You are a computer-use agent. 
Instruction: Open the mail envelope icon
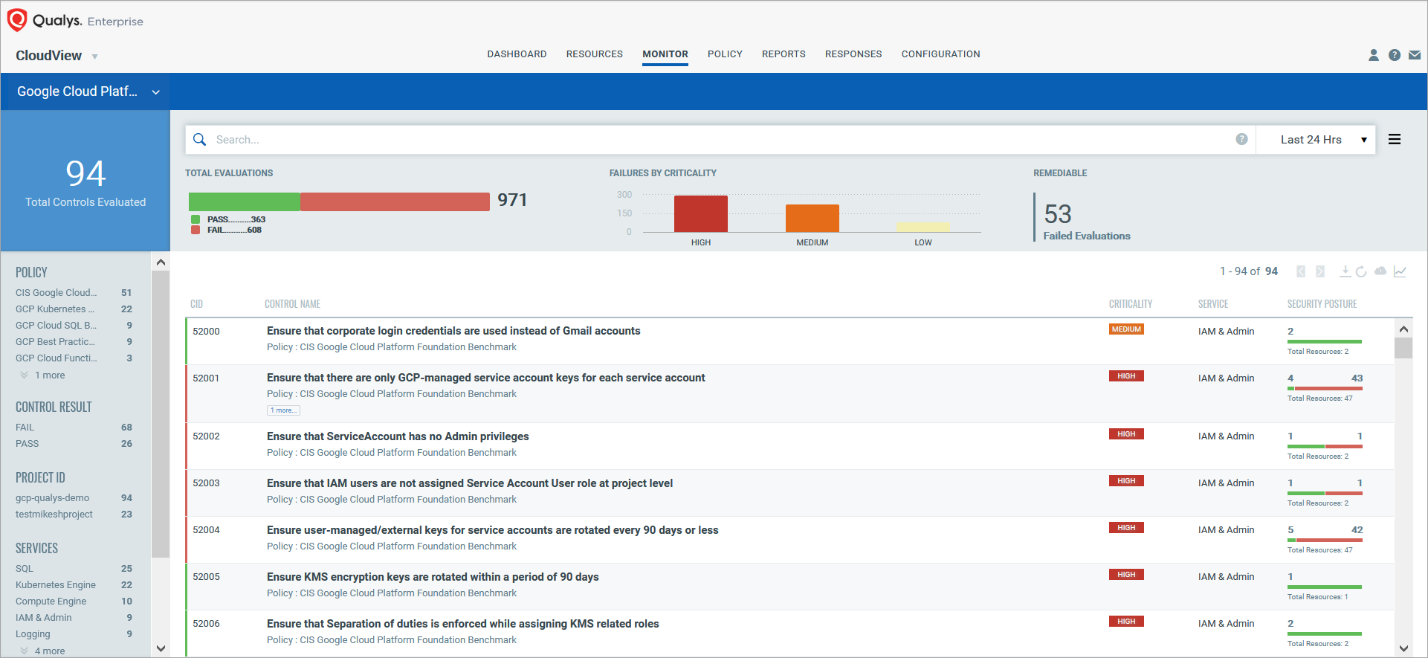tap(1414, 55)
